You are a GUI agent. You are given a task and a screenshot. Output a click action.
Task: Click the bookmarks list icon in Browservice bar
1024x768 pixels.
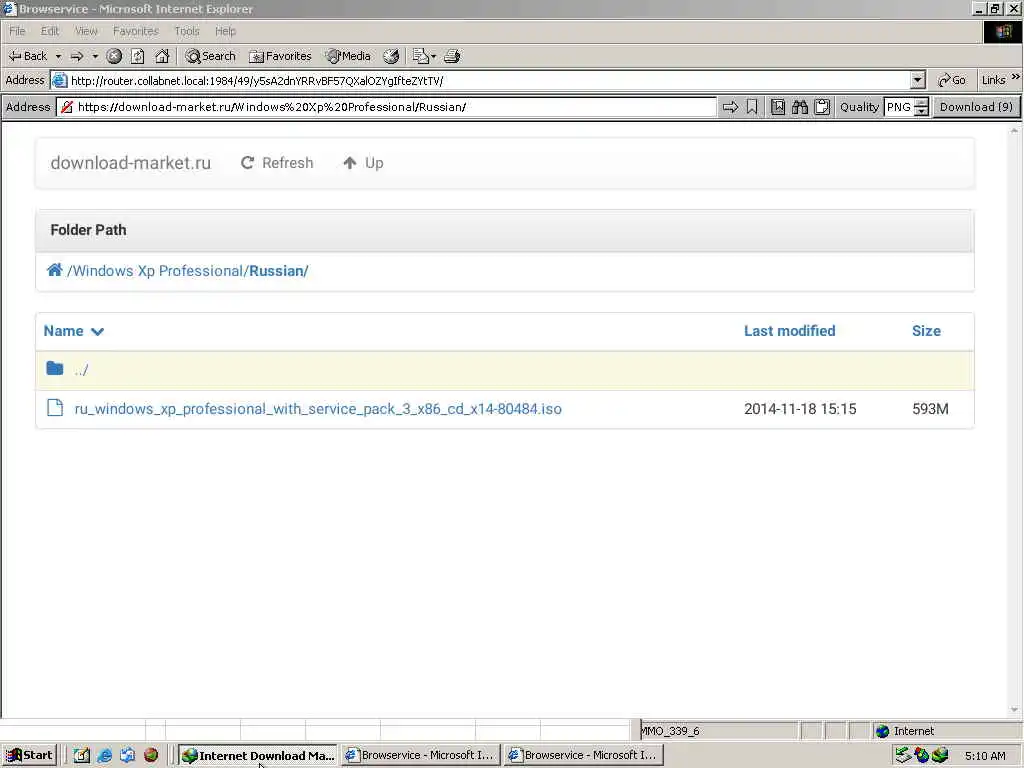(778, 107)
